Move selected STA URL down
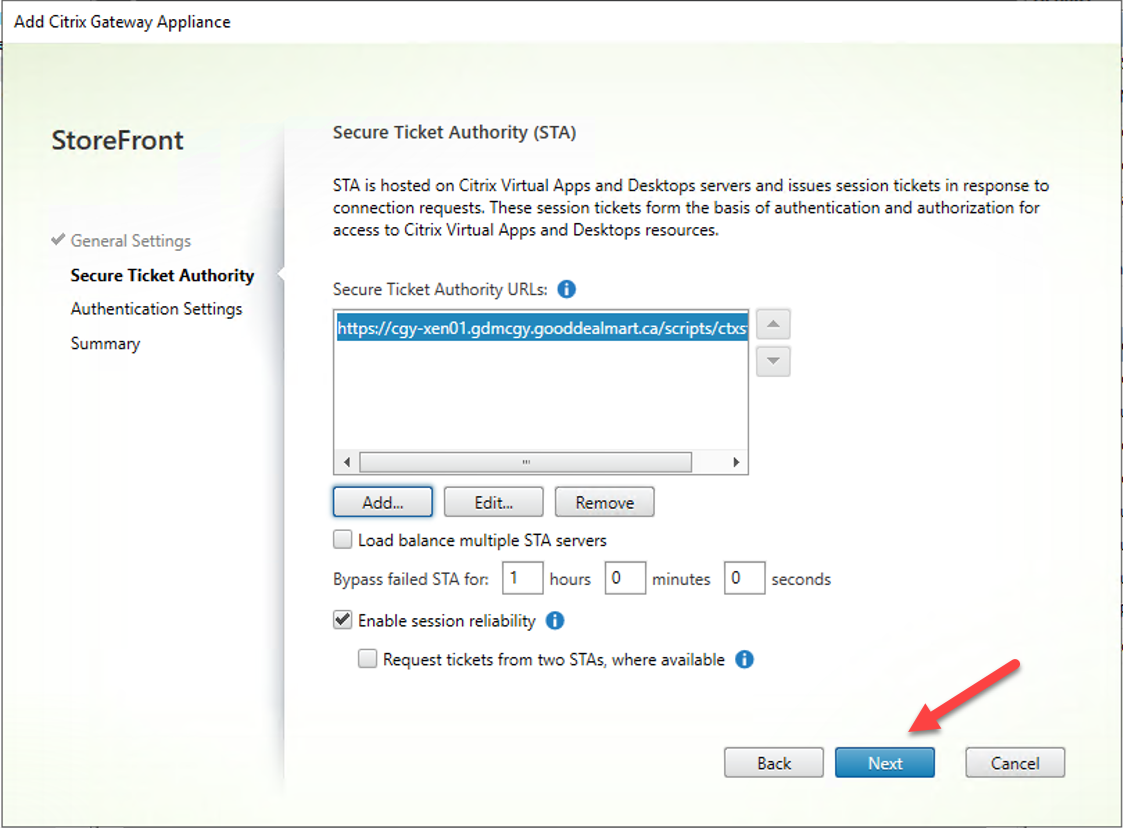The height and width of the screenshot is (828, 1123). [773, 361]
